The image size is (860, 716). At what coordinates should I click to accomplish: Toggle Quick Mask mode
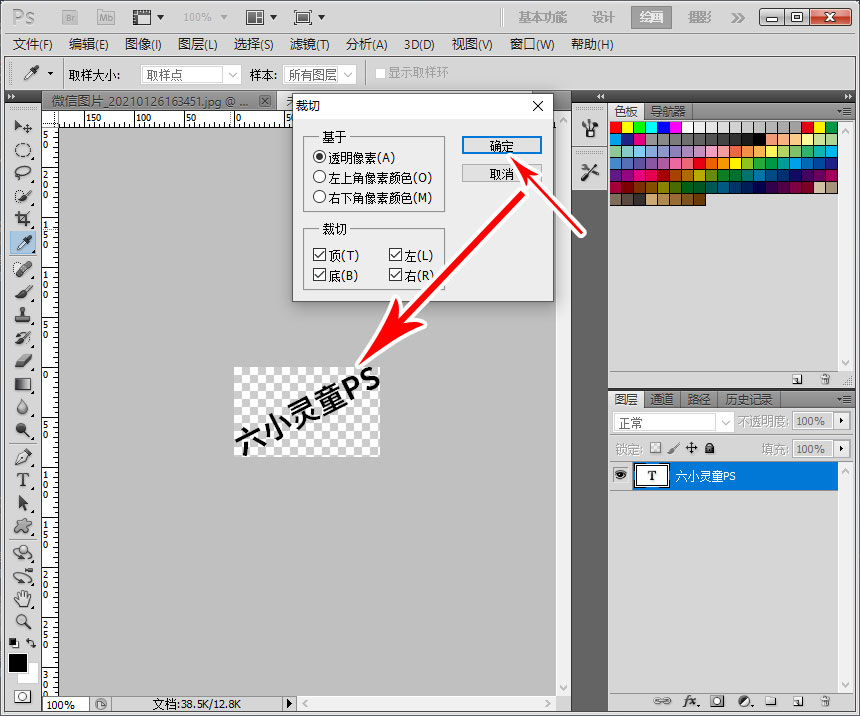pos(22,696)
